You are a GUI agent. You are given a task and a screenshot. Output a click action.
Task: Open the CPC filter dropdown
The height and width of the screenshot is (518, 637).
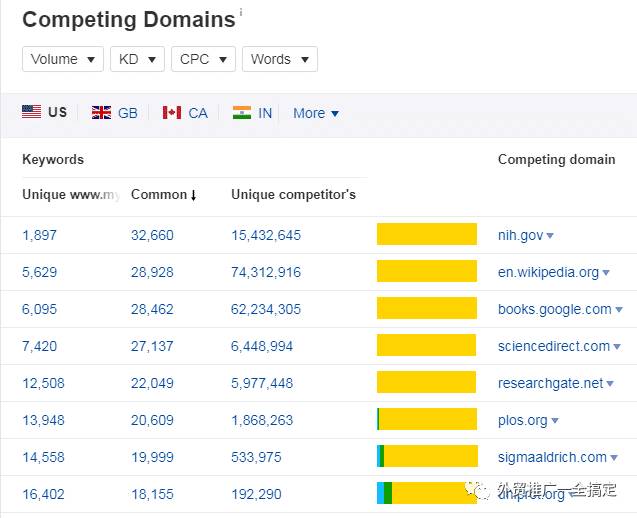coord(204,59)
